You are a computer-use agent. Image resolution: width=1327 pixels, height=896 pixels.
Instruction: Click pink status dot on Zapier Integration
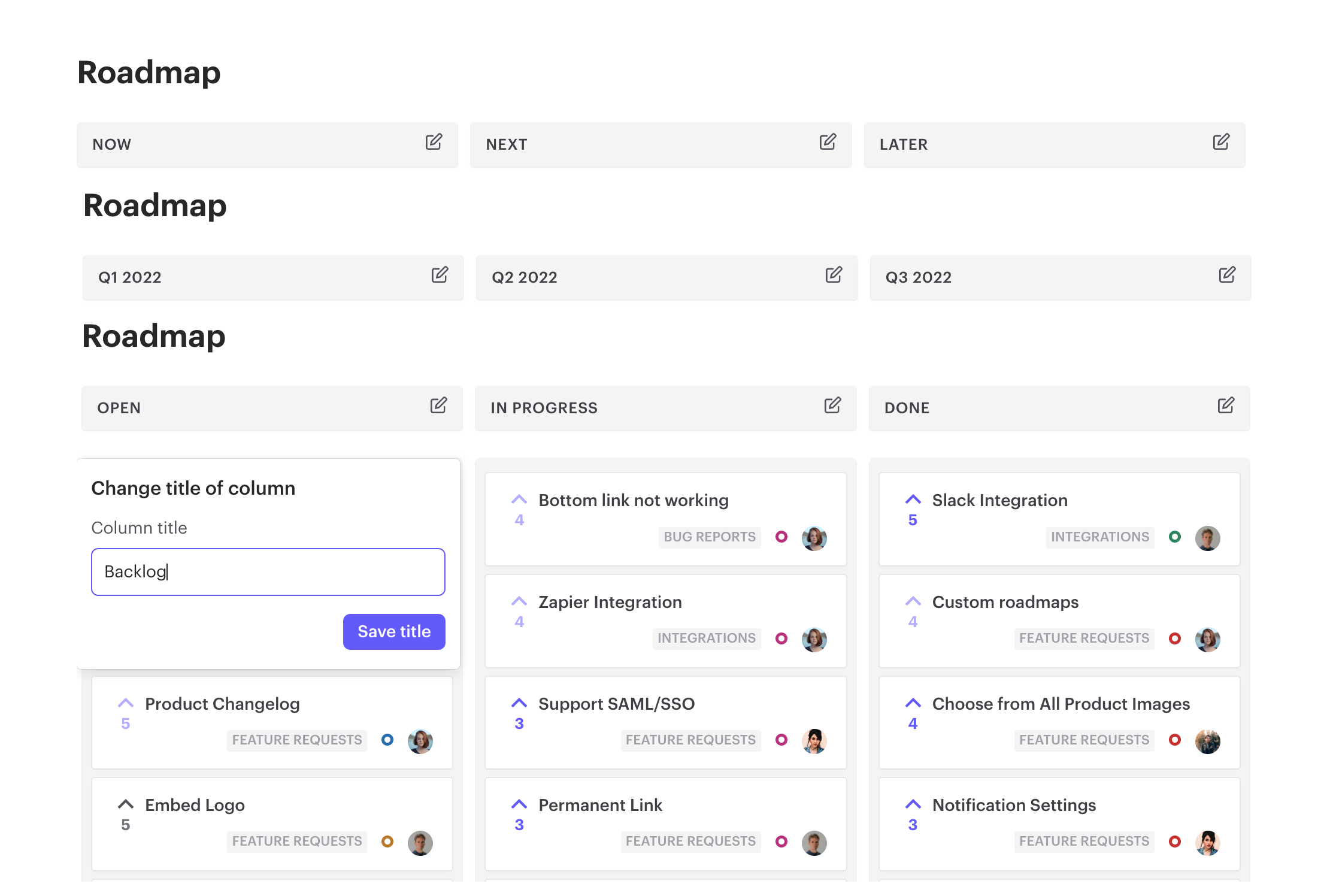(x=781, y=638)
